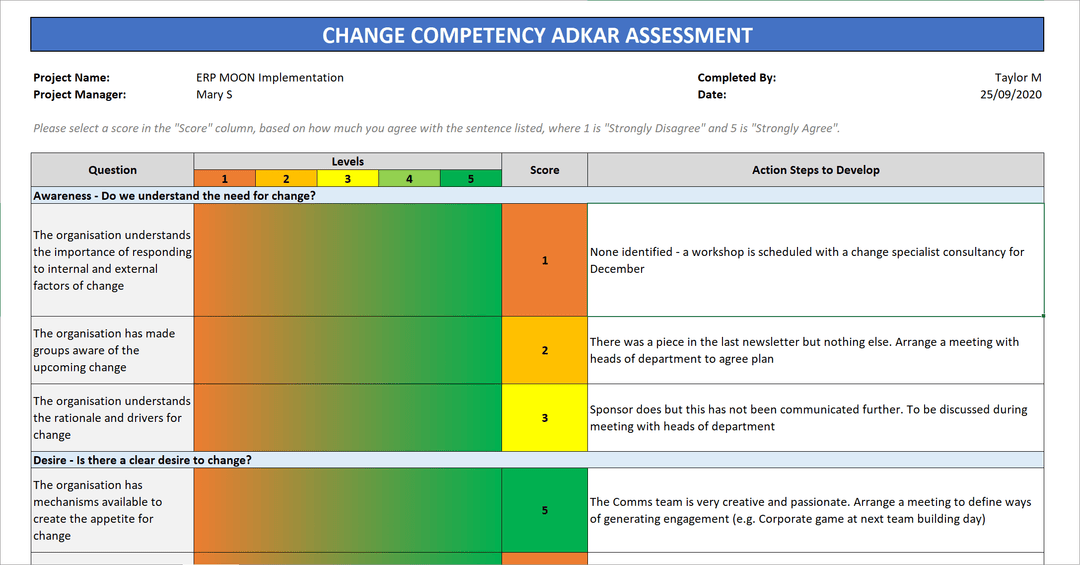The height and width of the screenshot is (565, 1080).
Task: Select the project name value 'ERP MOON Implementation'
Action: [x=270, y=78]
